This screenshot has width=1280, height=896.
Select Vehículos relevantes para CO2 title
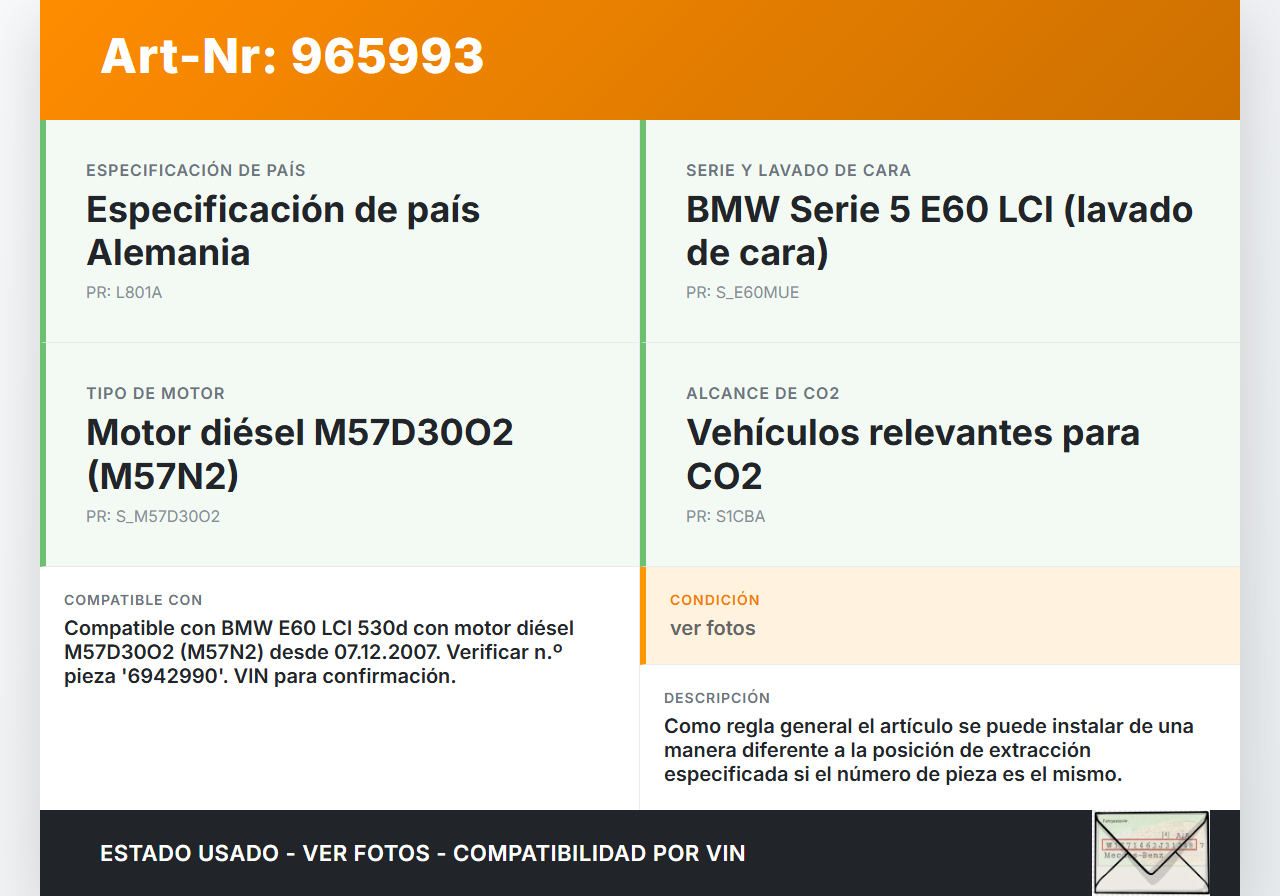pos(912,454)
